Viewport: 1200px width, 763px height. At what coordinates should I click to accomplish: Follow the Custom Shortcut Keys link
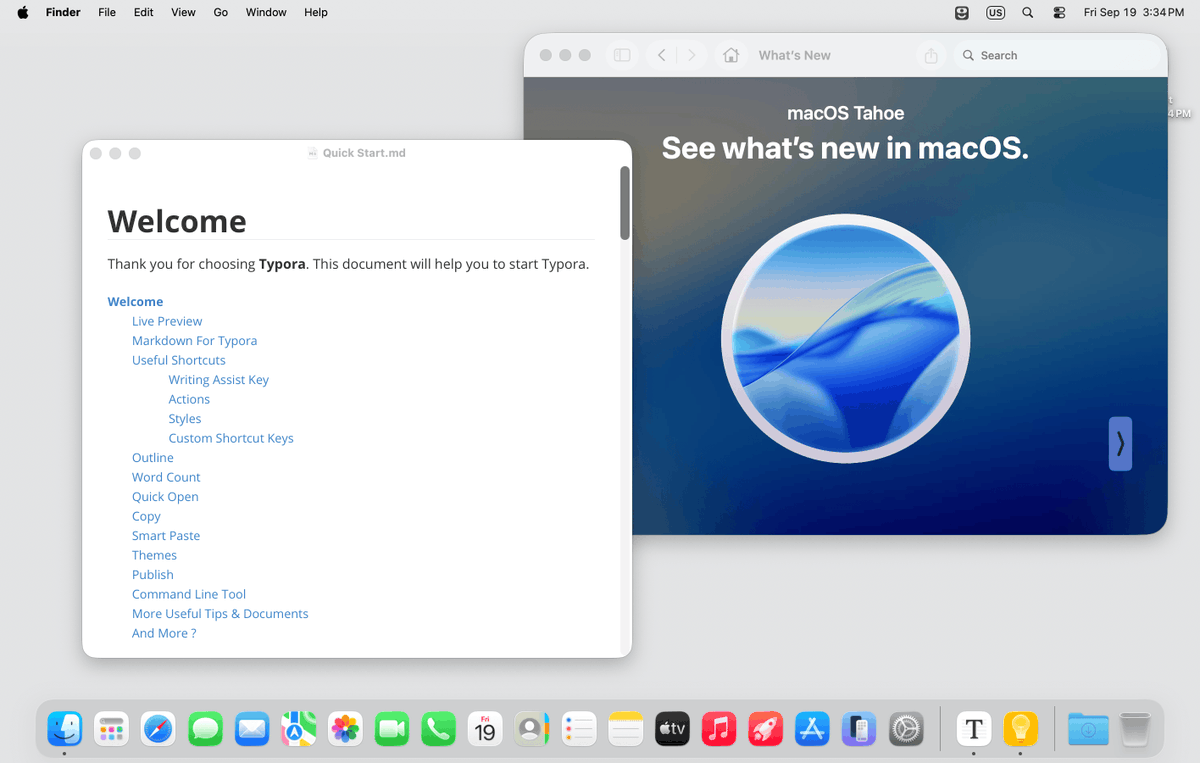(x=231, y=438)
